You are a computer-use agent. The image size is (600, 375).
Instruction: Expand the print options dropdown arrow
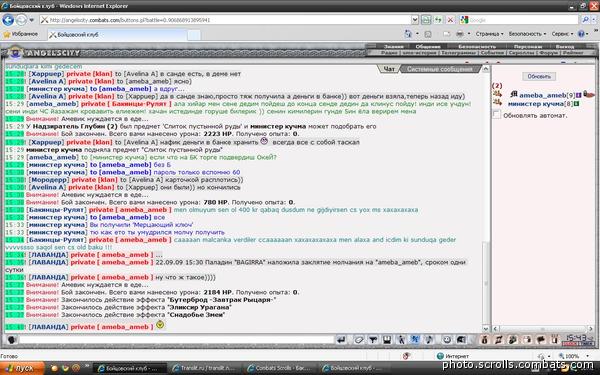pos(469,34)
